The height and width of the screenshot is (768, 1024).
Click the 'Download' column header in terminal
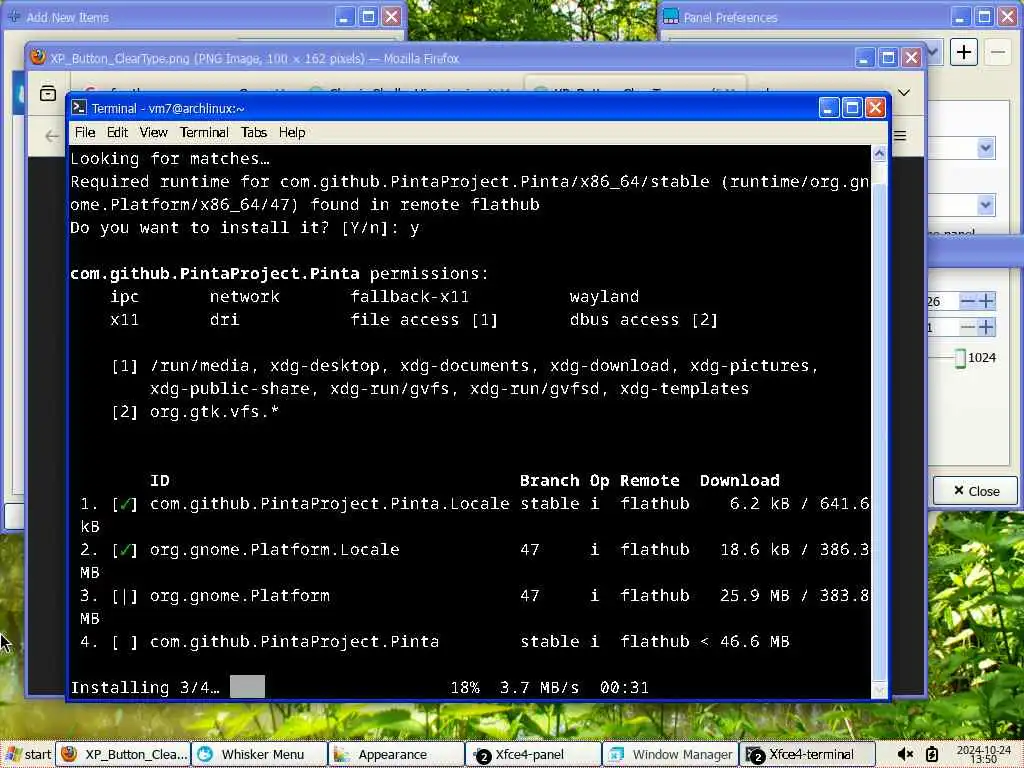point(739,481)
